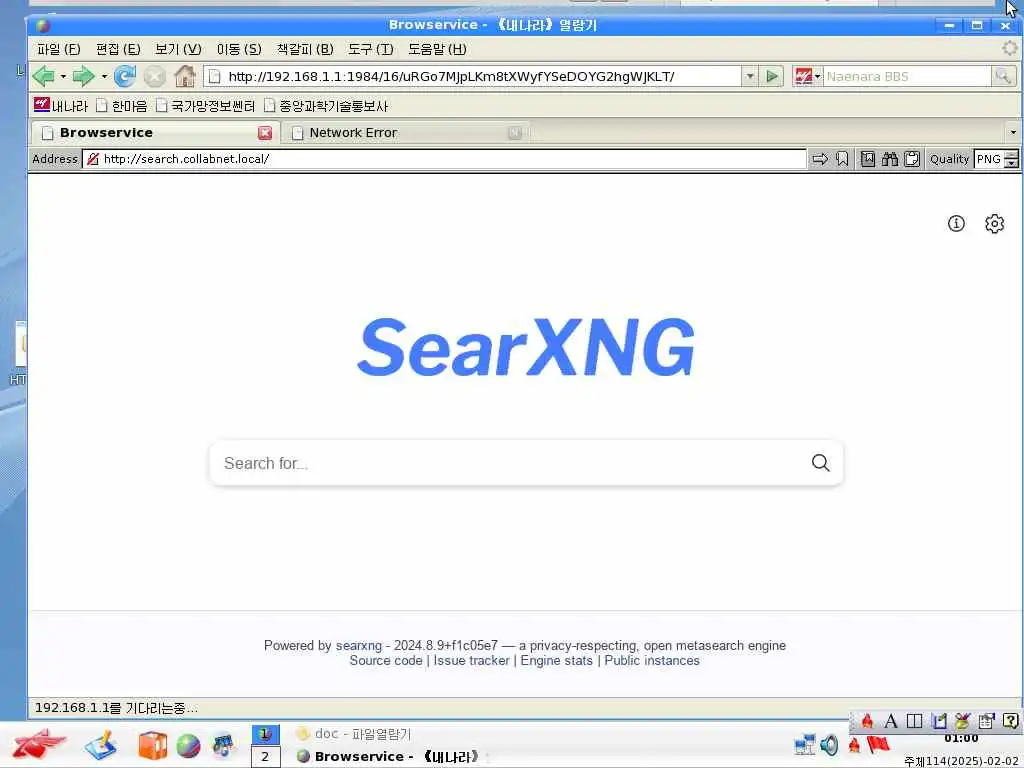
Task: Click the letter A input method icon
Action: [x=891, y=721]
